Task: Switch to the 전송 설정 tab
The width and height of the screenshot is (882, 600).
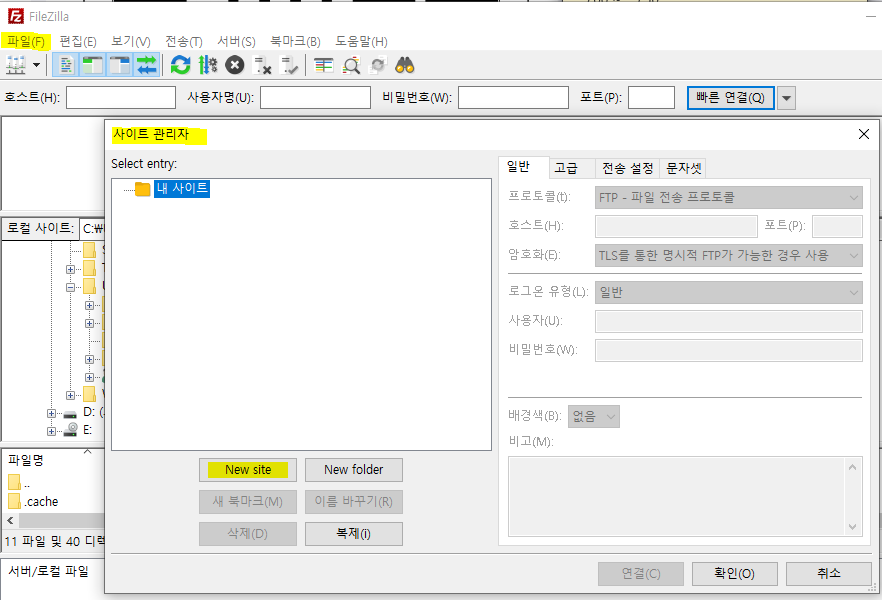Action: click(x=627, y=168)
